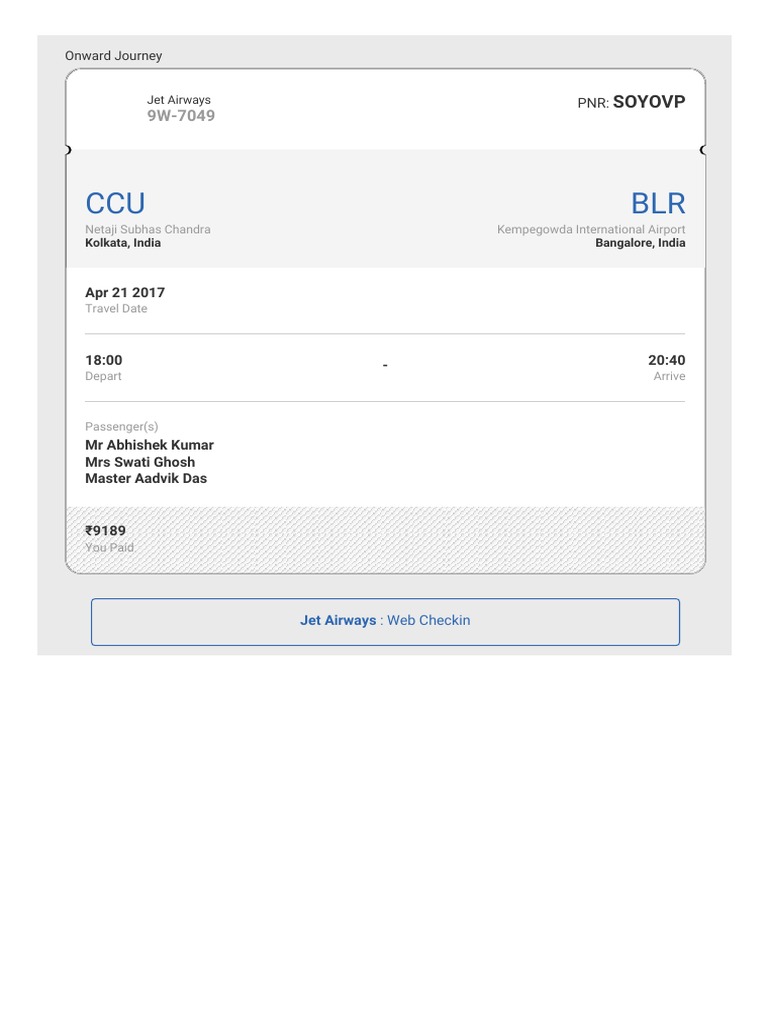Select the Jet Airways airline name

[x=179, y=100]
